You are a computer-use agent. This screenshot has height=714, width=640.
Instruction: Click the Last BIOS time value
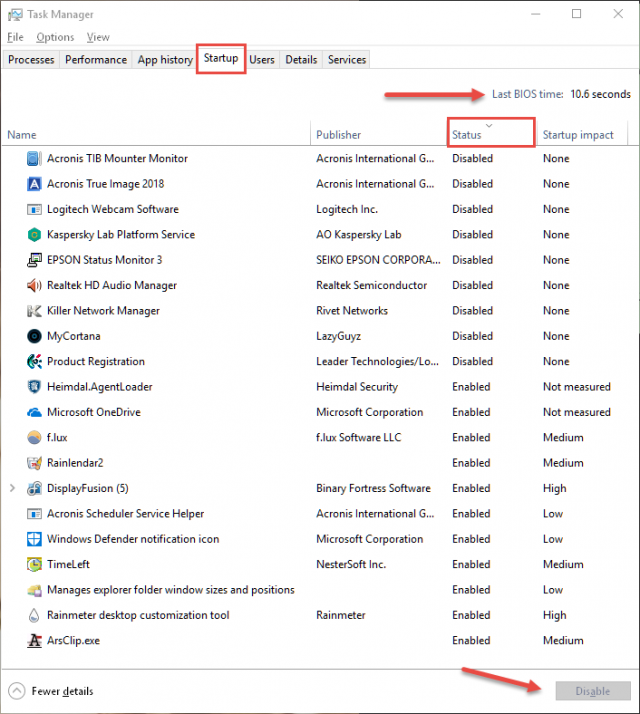[x=601, y=94]
